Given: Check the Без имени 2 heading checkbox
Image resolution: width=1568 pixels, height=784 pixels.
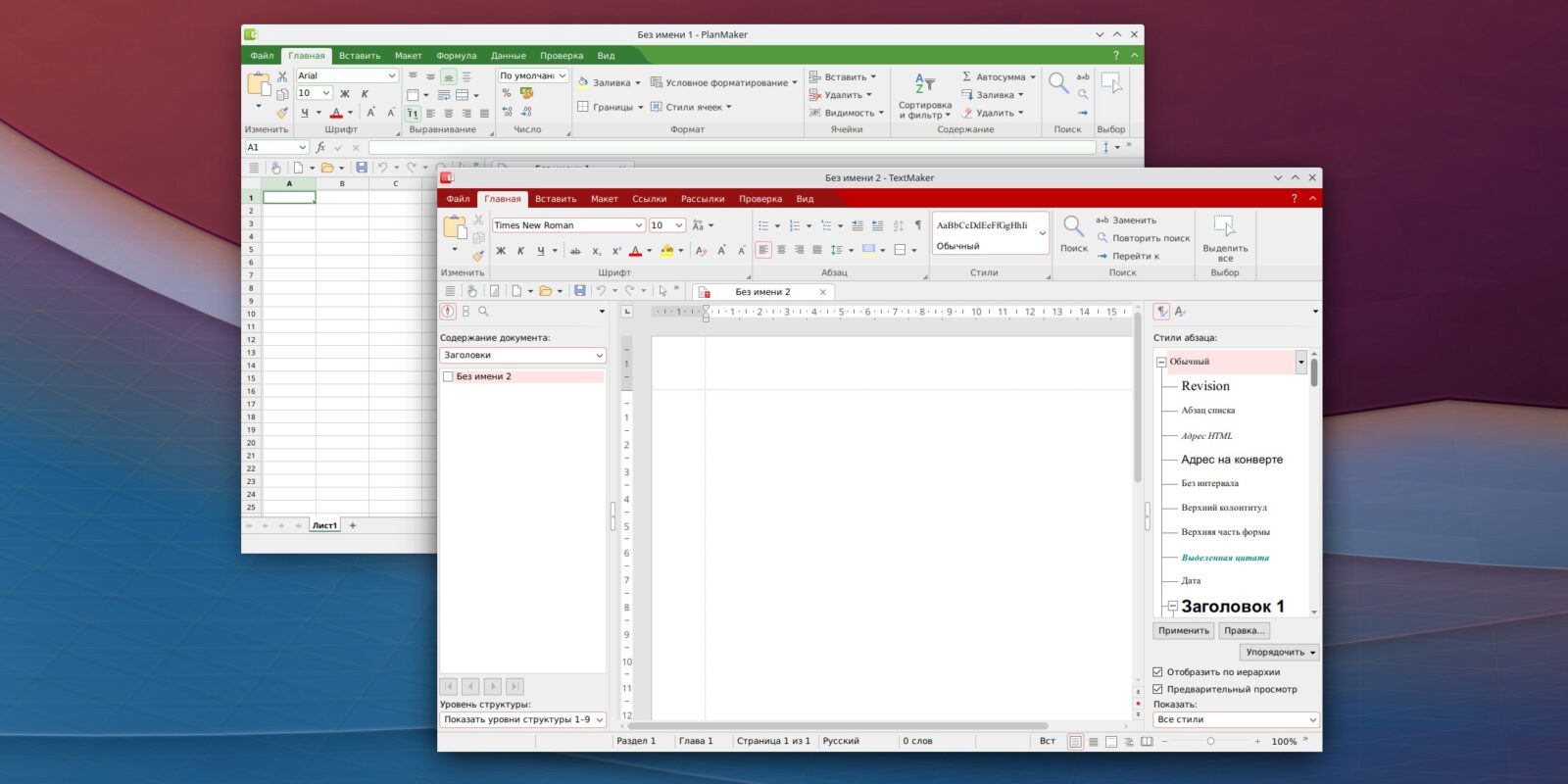Looking at the screenshot, I should (x=448, y=376).
